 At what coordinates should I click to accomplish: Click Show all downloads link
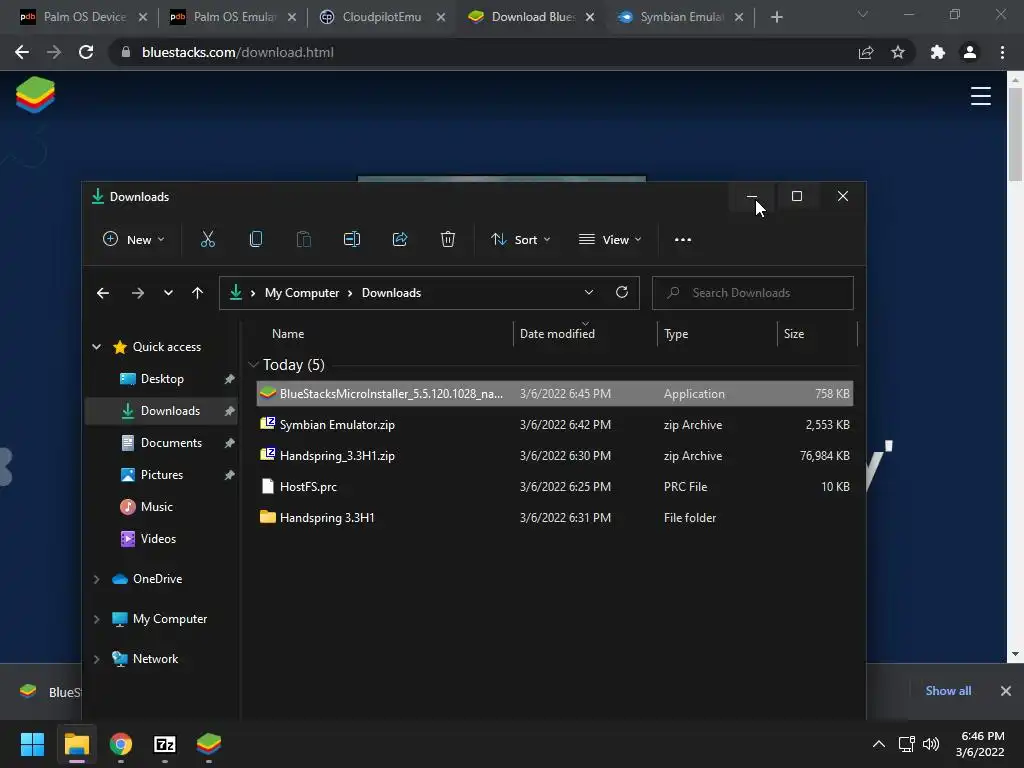point(948,691)
